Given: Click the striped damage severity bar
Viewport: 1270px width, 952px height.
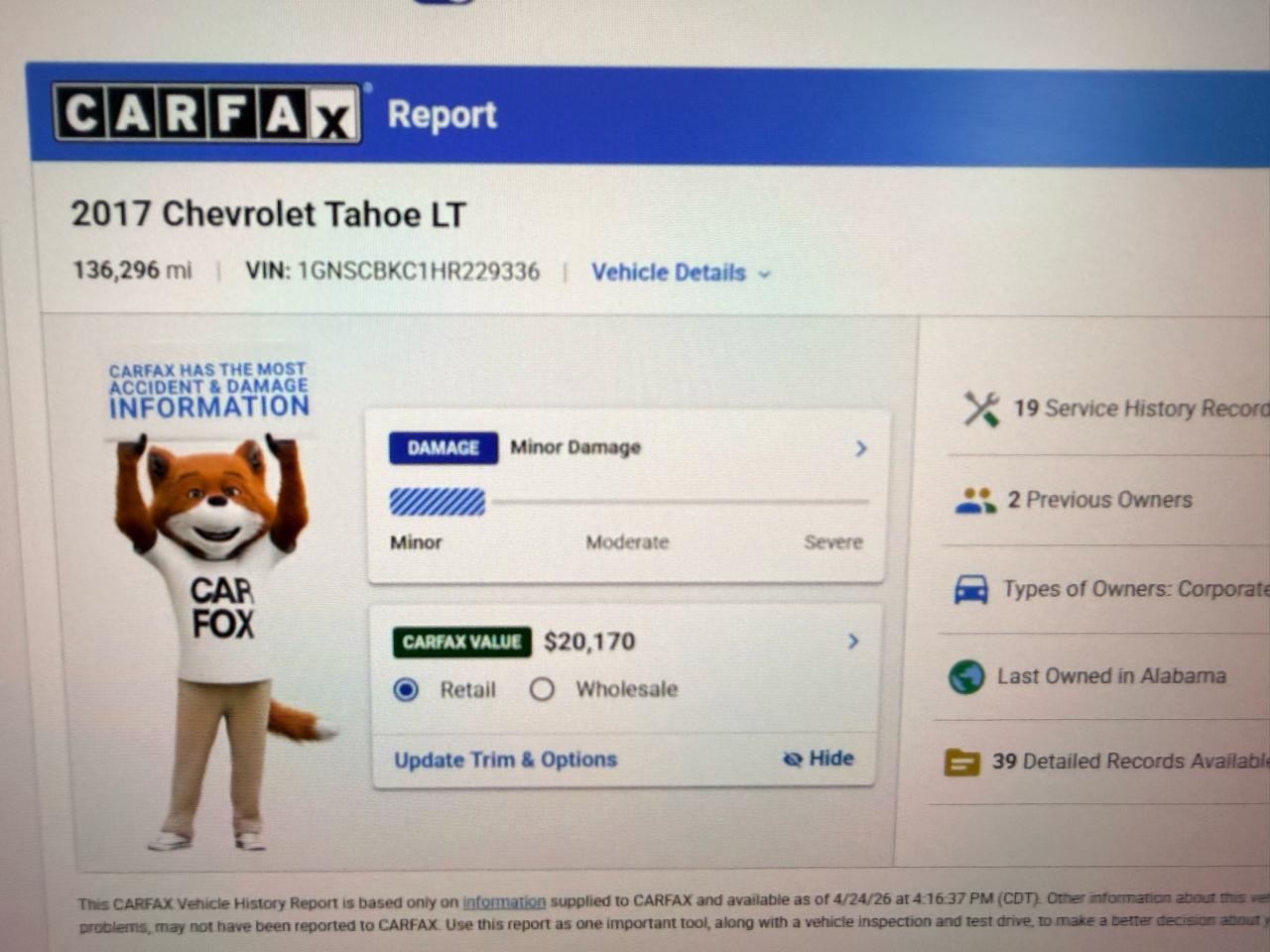Looking at the screenshot, I should (437, 502).
